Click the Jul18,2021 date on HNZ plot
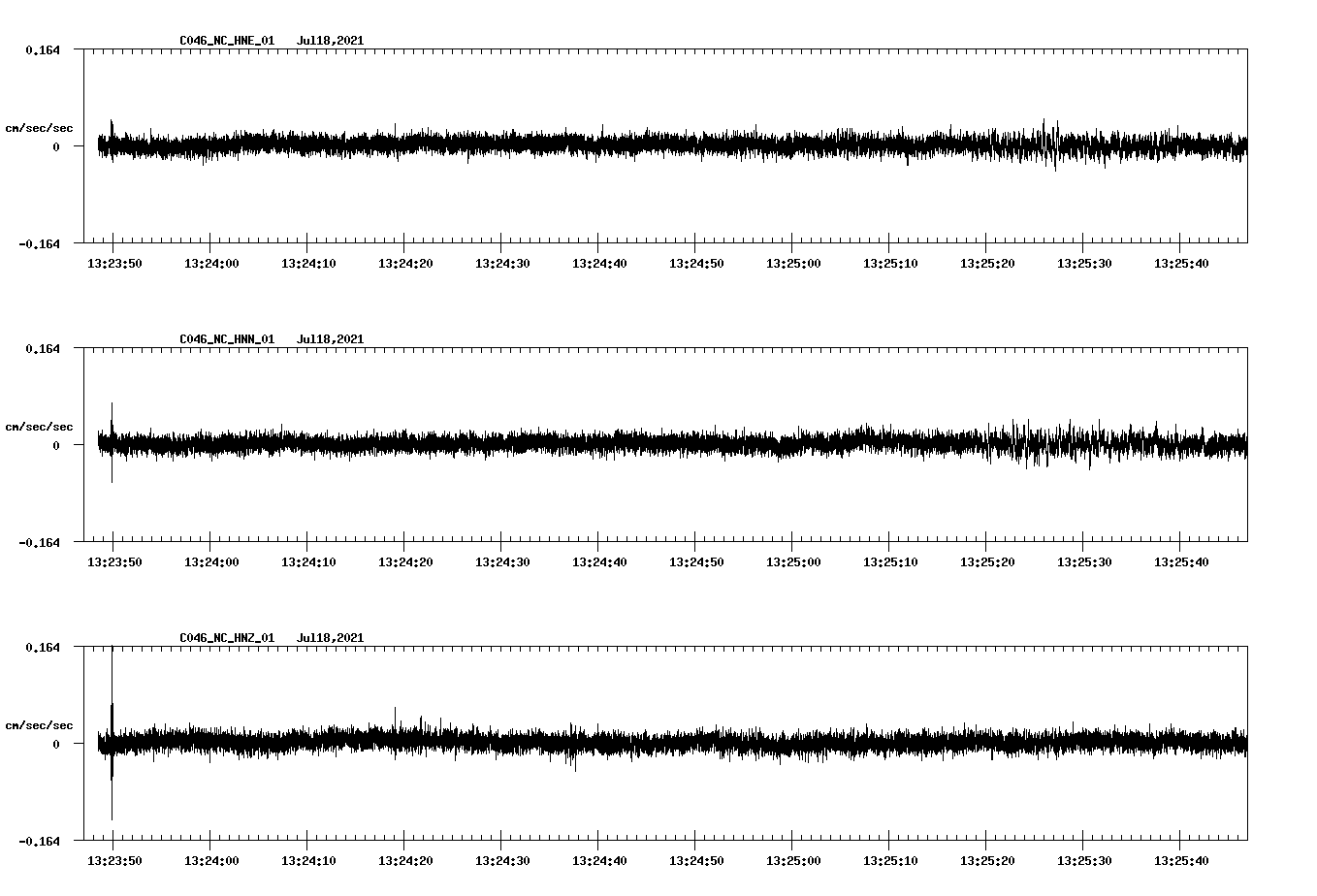The width and height of the screenshot is (1317, 896). [330, 638]
